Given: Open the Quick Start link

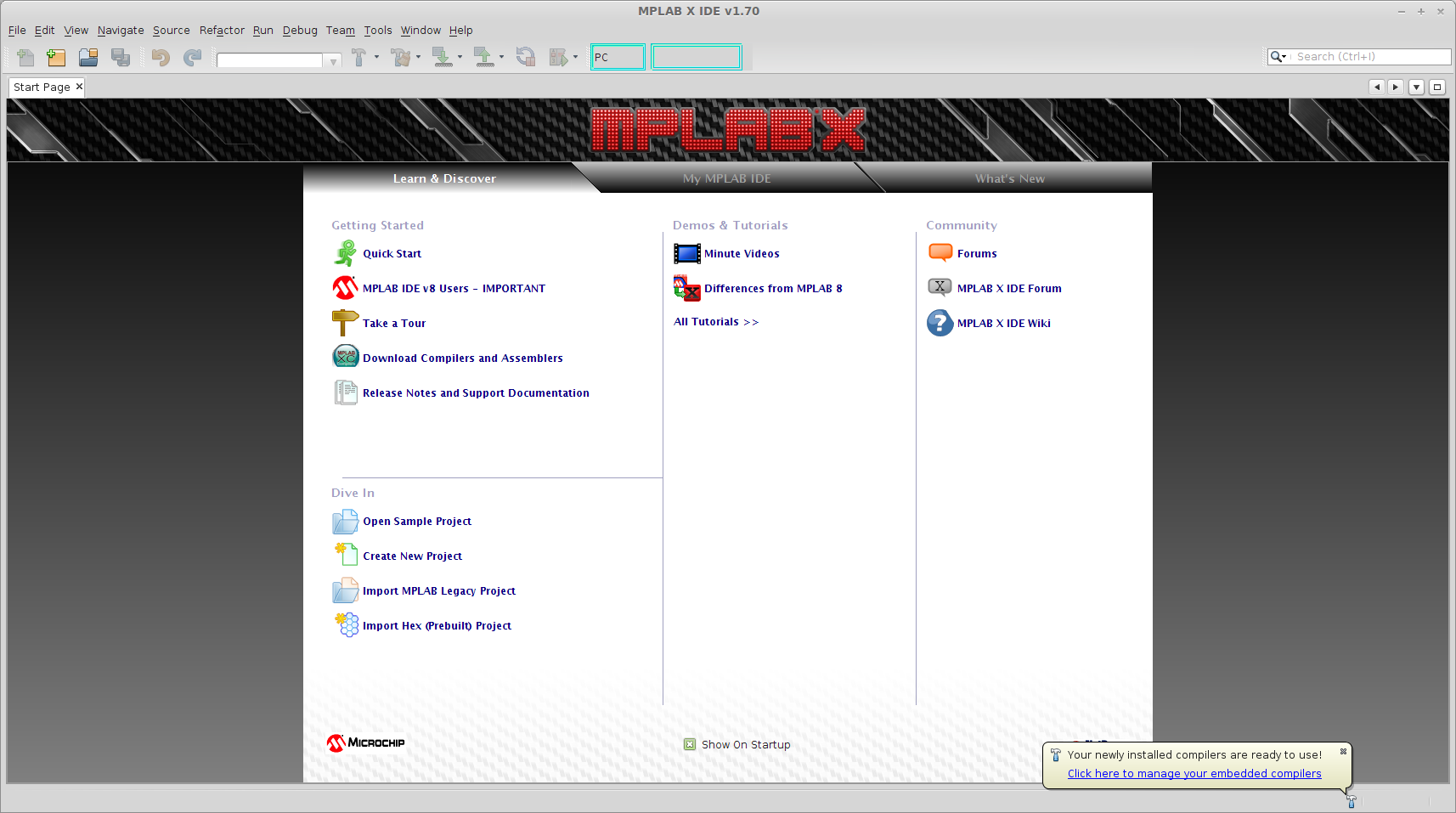Looking at the screenshot, I should (392, 253).
